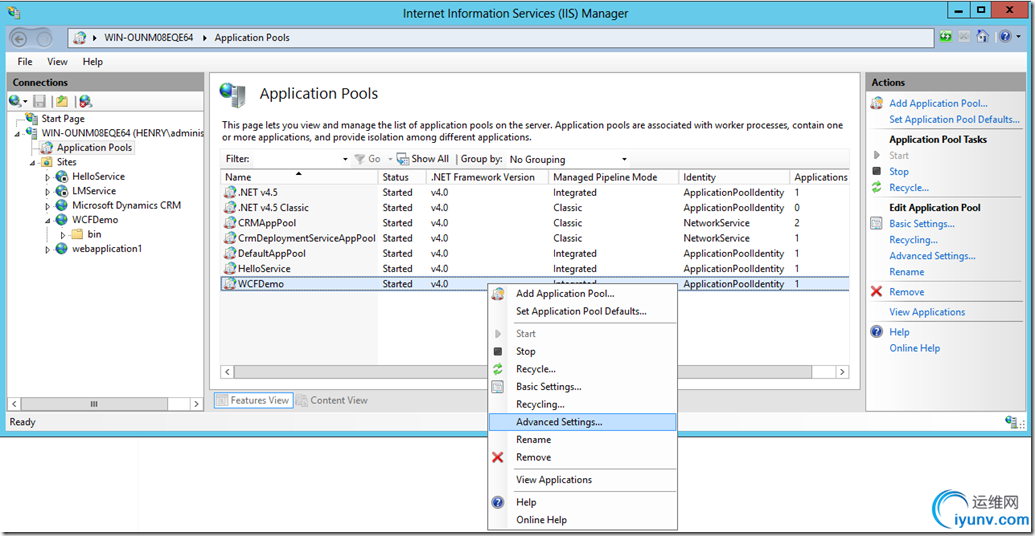Select the bin folder under WCFDemo
Image resolution: width=1035 pixels, height=536 pixels.
pos(94,234)
